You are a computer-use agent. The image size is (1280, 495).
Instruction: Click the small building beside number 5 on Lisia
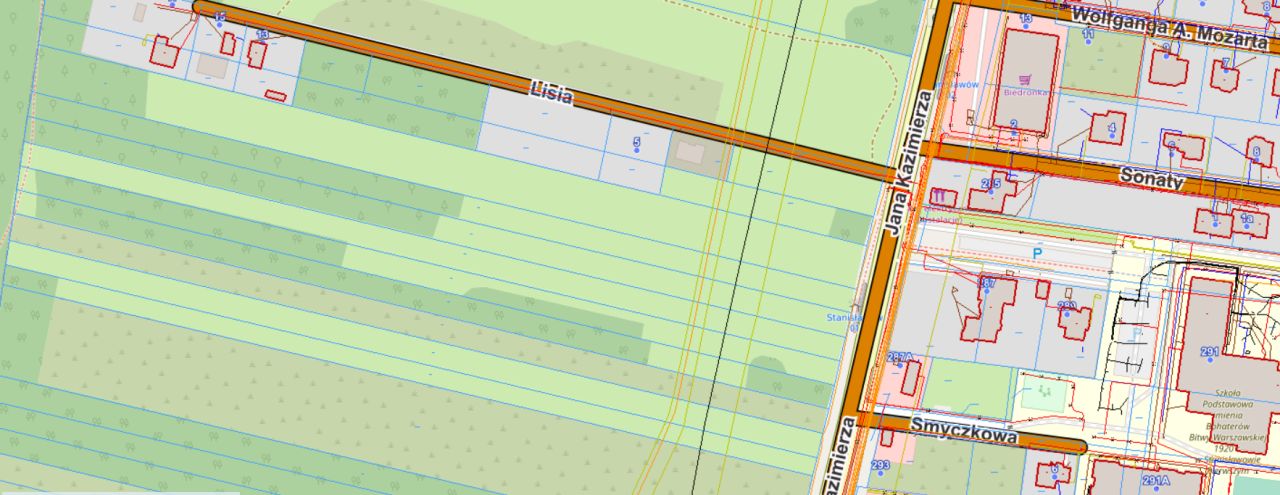point(690,153)
